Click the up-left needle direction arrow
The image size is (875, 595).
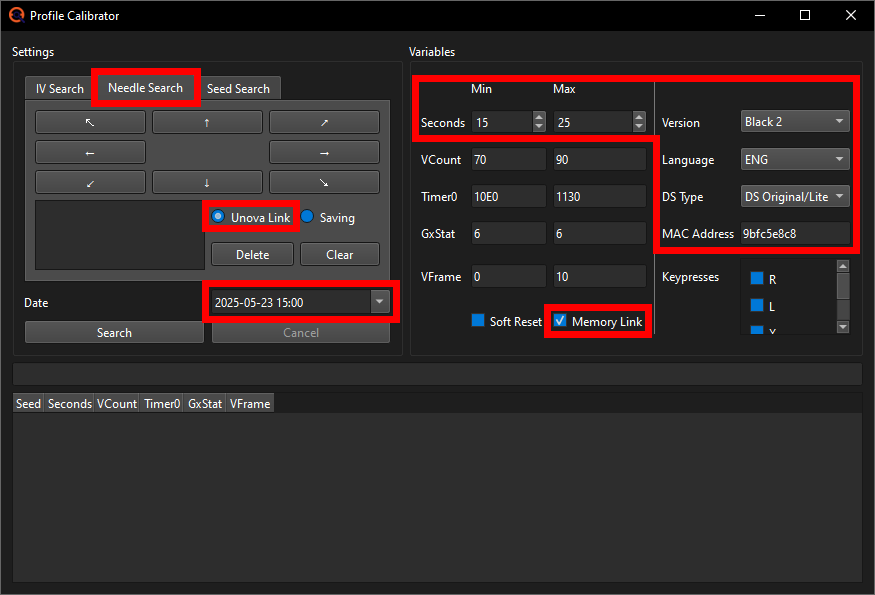tap(90, 121)
